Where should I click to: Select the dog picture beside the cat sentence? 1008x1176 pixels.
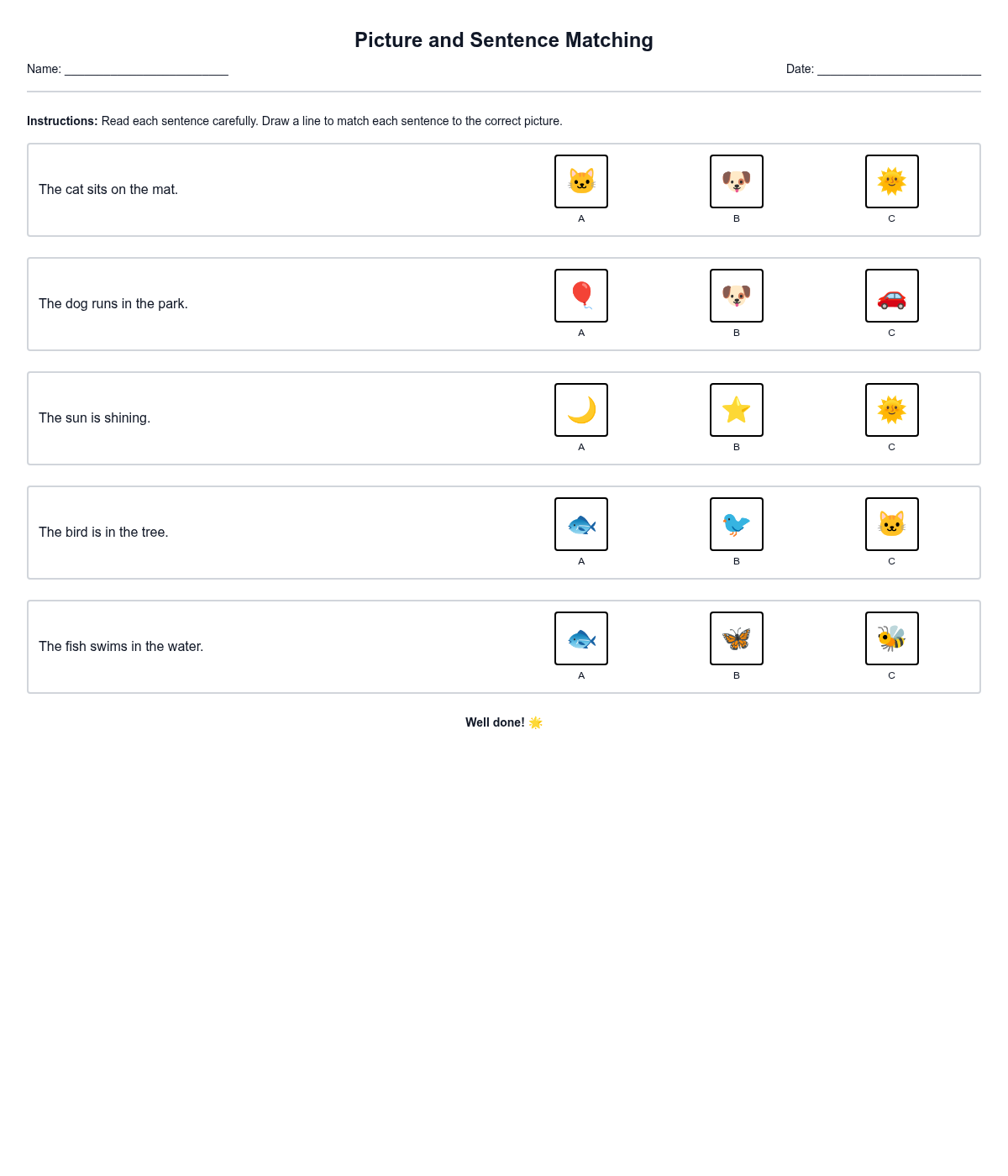[x=737, y=181]
